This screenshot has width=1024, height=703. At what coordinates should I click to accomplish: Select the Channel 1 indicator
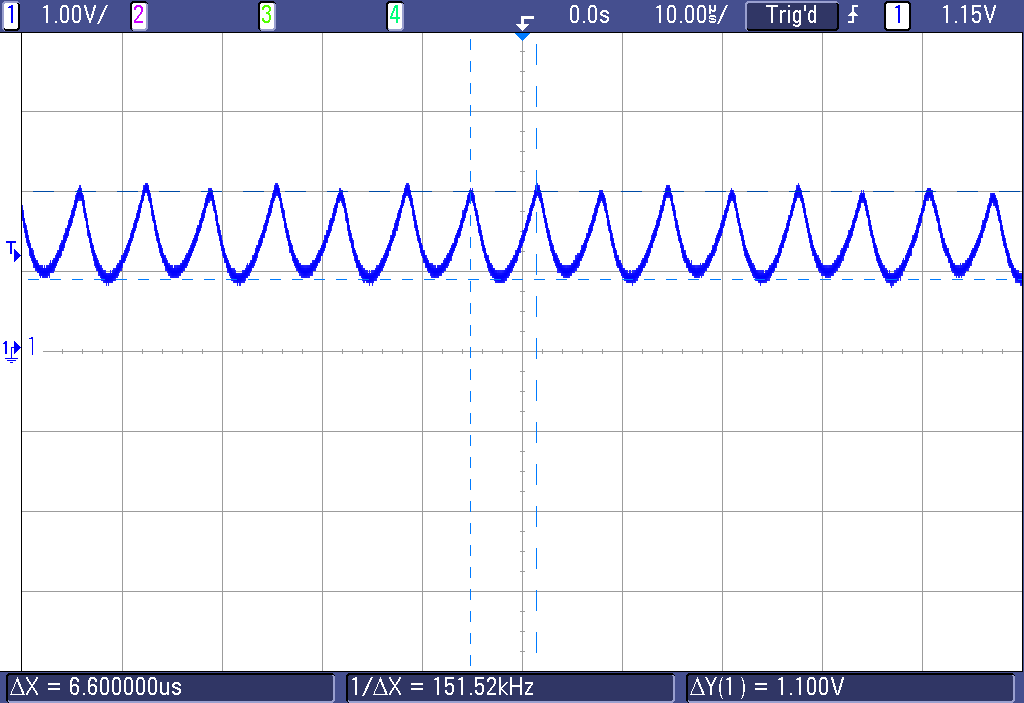[x=12, y=15]
